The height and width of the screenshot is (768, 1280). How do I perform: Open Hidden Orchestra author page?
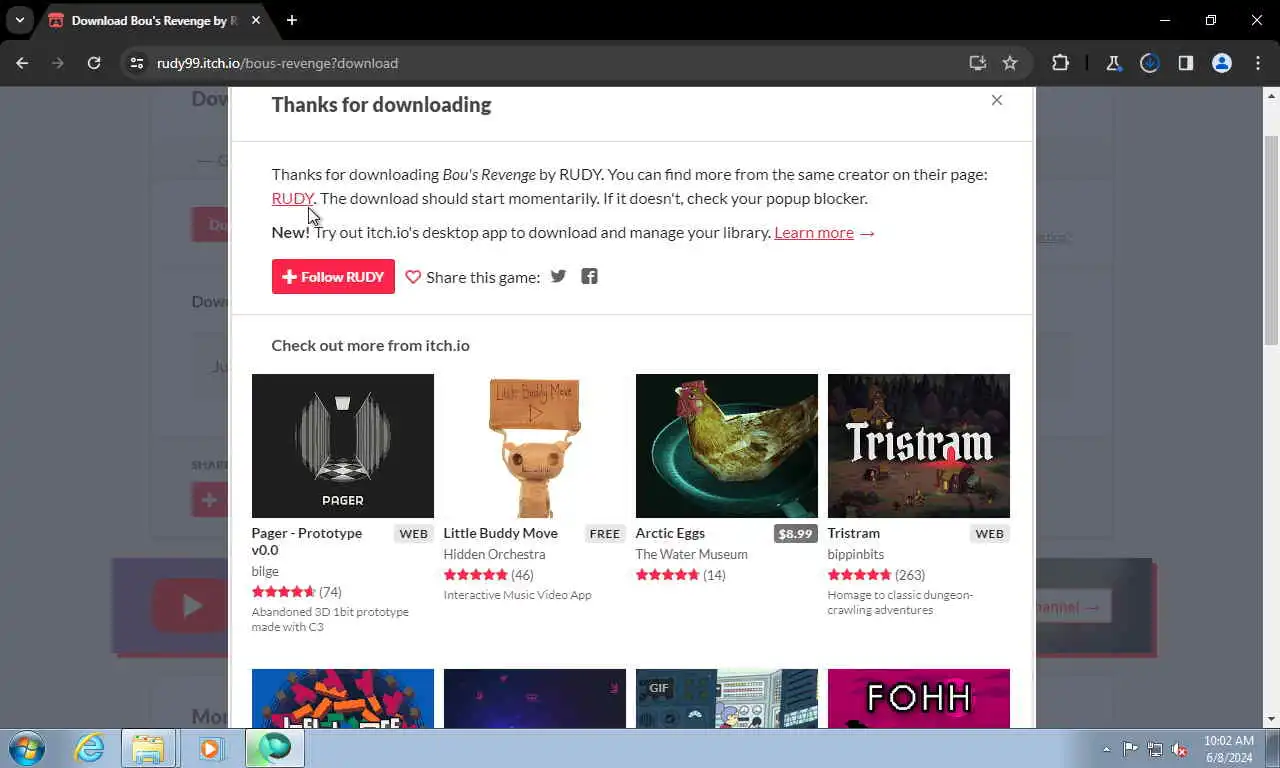[494, 554]
